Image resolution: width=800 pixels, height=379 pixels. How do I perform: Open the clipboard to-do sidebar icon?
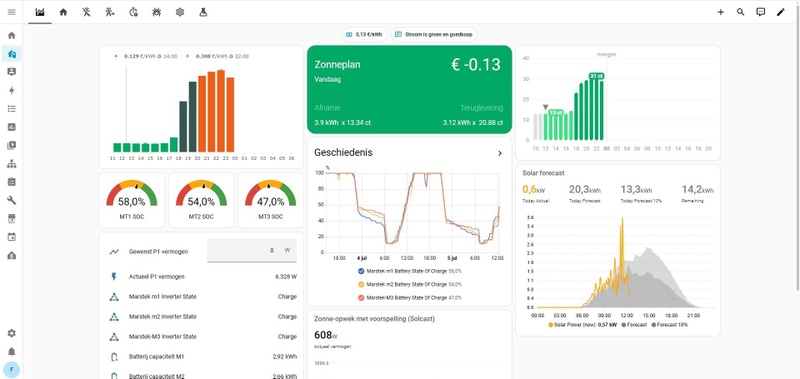click(12, 182)
